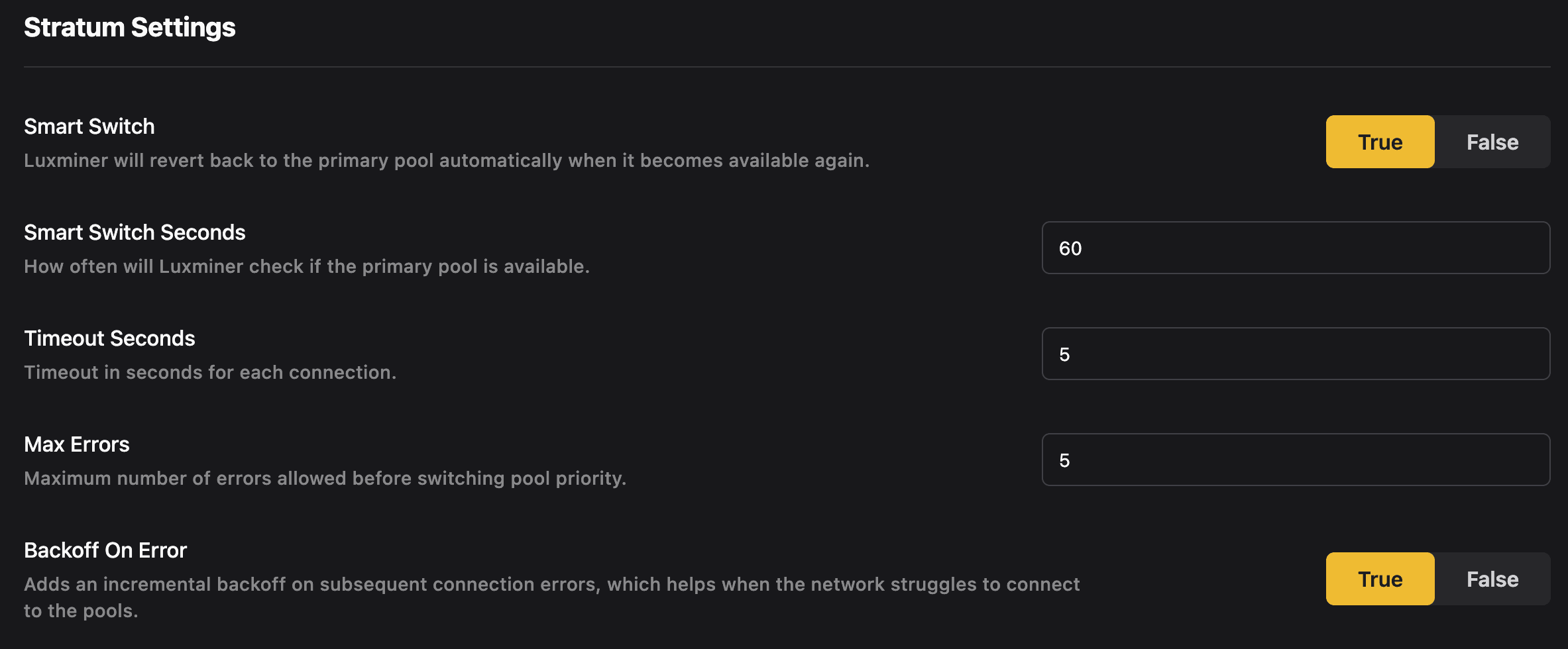Viewport: 1568px width, 649px height.
Task: Click the "How often will Luxminer check" description
Action: pos(306,266)
